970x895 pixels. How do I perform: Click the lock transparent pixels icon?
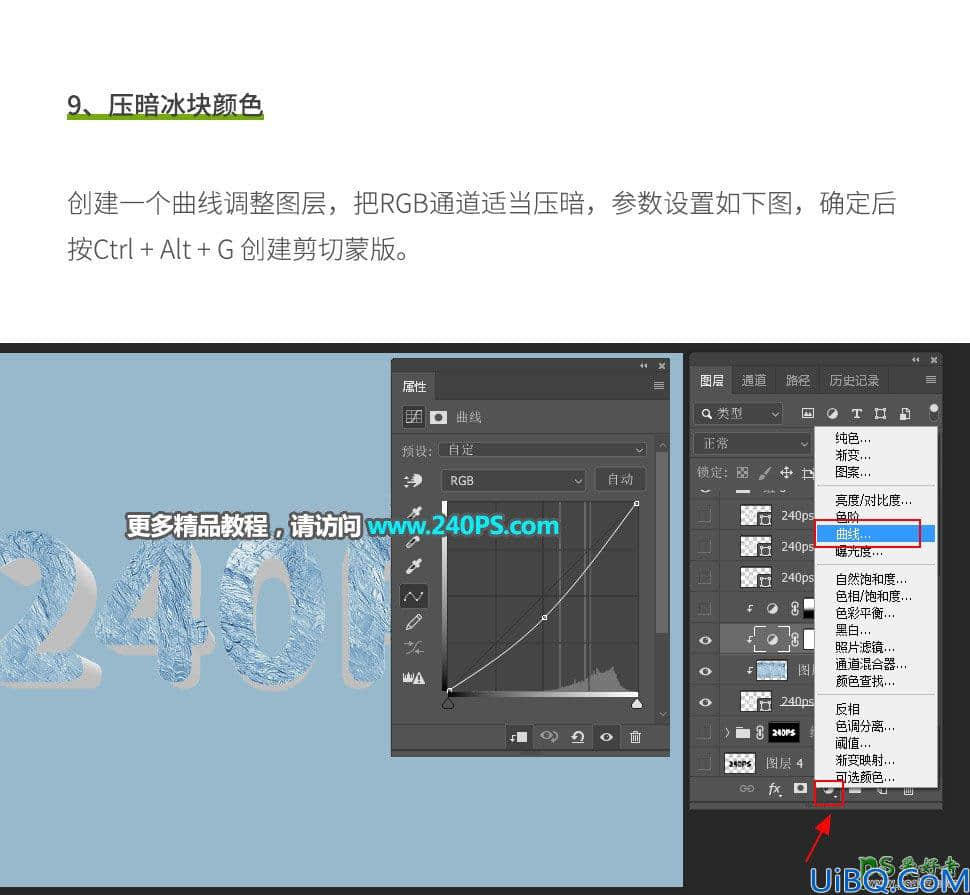coord(742,473)
